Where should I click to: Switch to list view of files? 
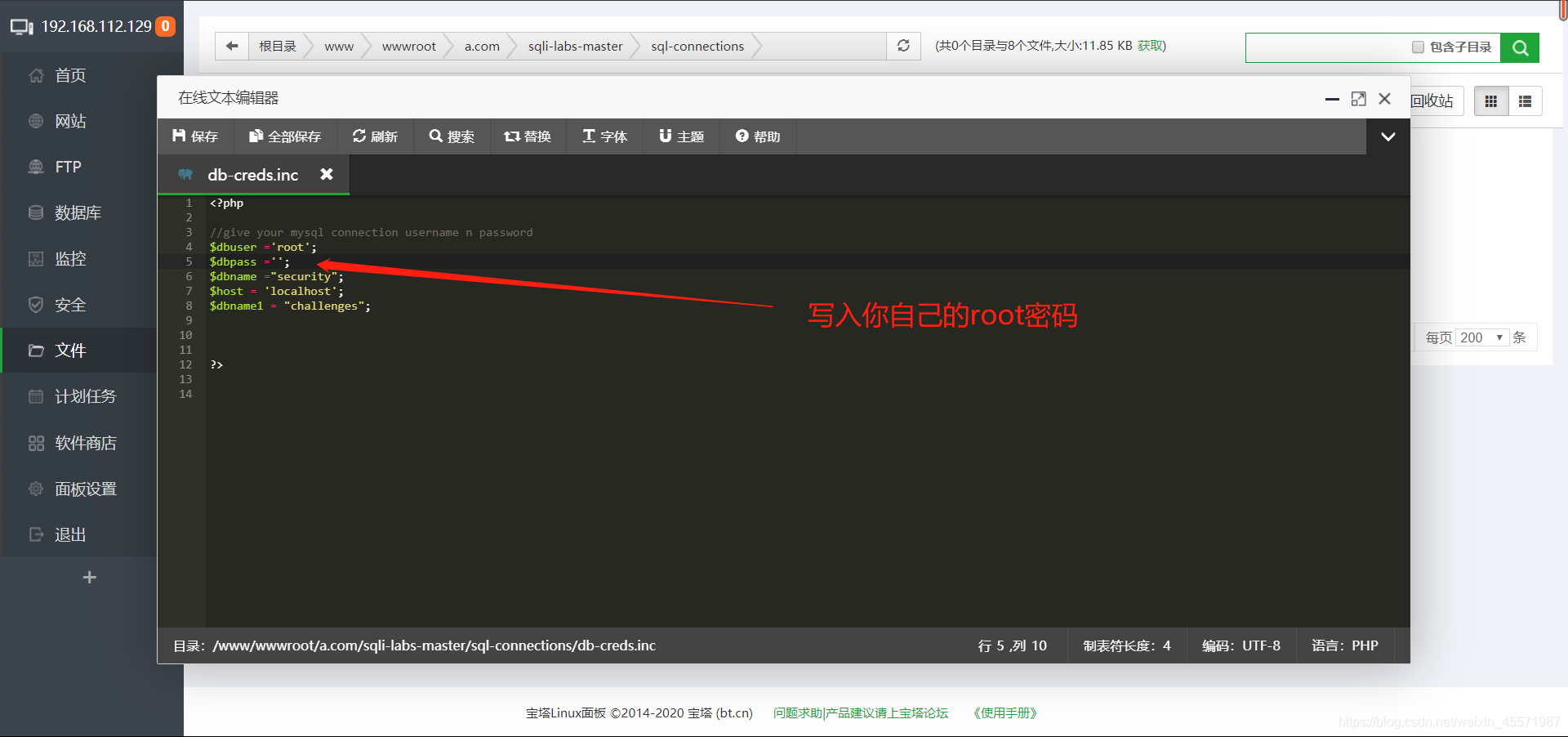1525,101
